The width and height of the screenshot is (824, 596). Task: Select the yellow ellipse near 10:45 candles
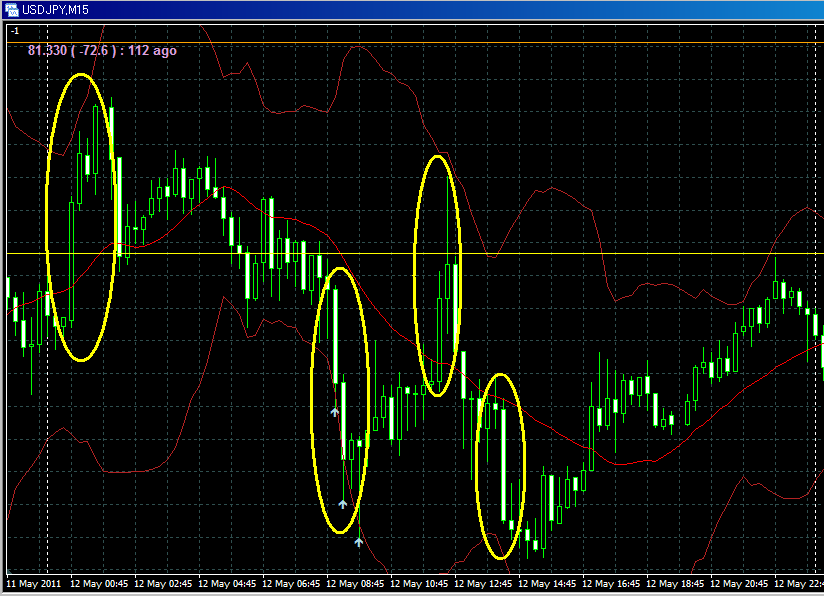pos(416,275)
